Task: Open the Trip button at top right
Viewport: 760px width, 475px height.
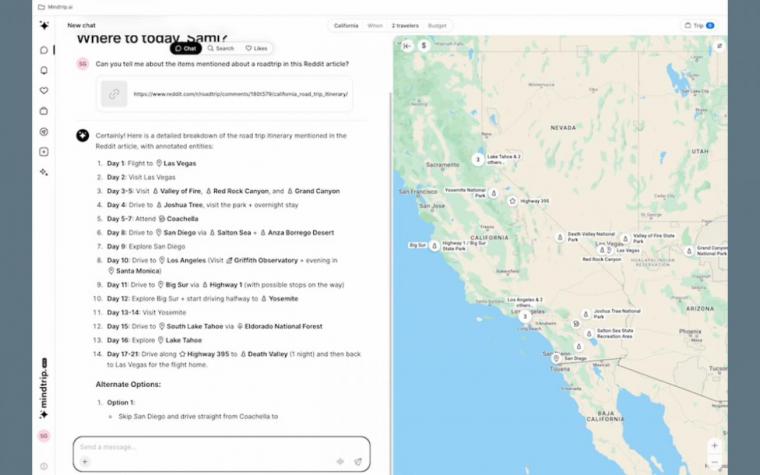Action: pyautogui.click(x=699, y=26)
